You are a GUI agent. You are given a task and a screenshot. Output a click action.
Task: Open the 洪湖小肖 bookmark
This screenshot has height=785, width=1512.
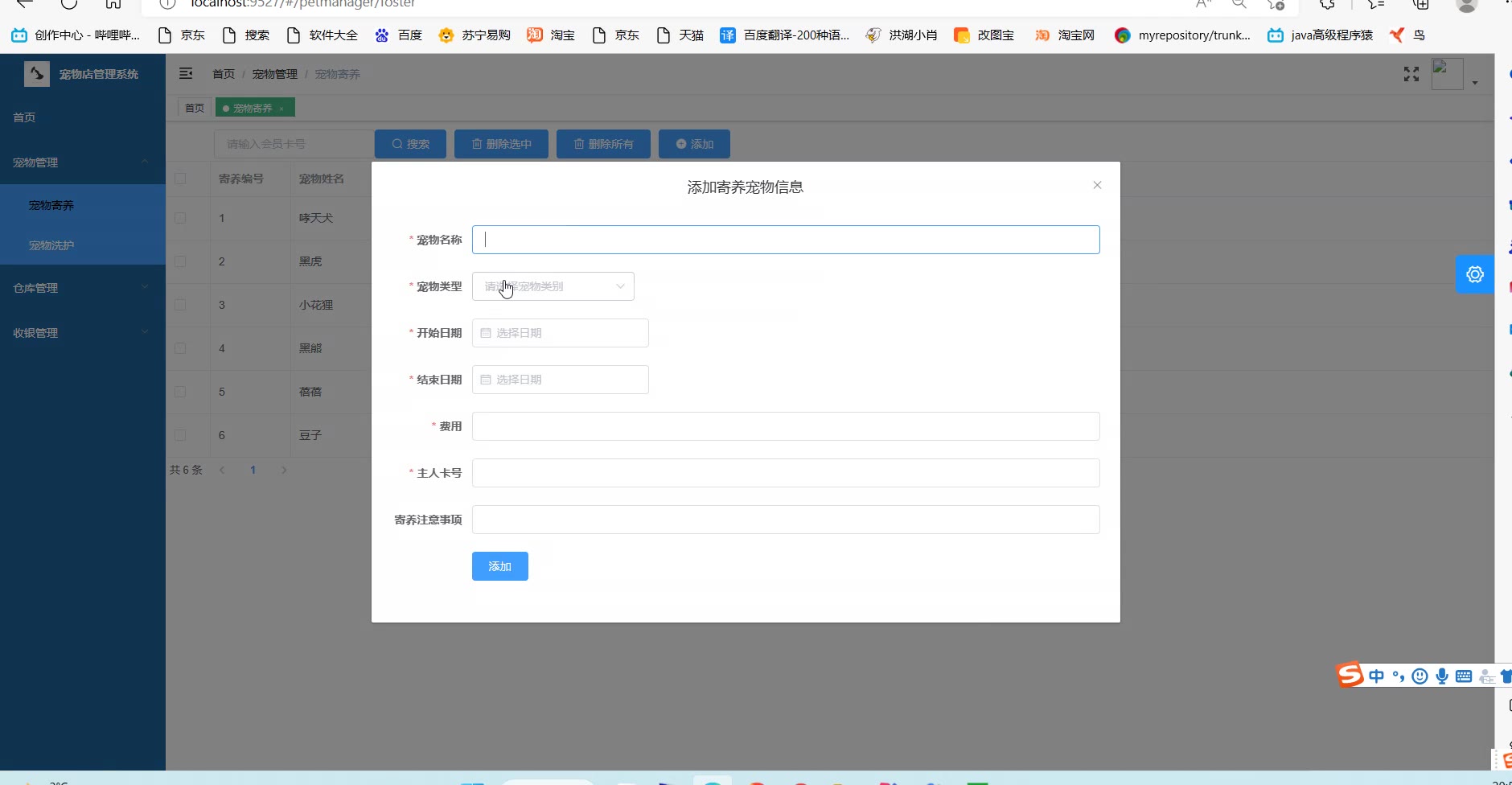point(902,35)
